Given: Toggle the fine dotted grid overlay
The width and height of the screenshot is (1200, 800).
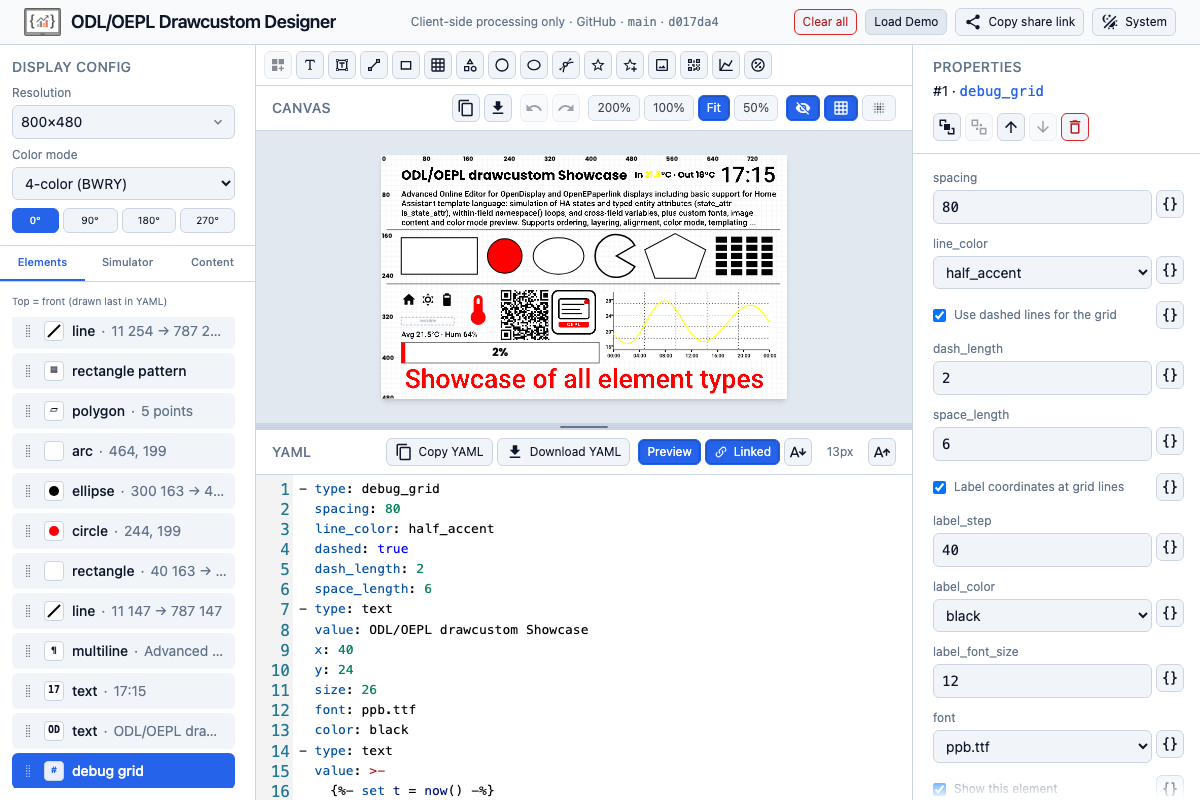Looking at the screenshot, I should (879, 108).
